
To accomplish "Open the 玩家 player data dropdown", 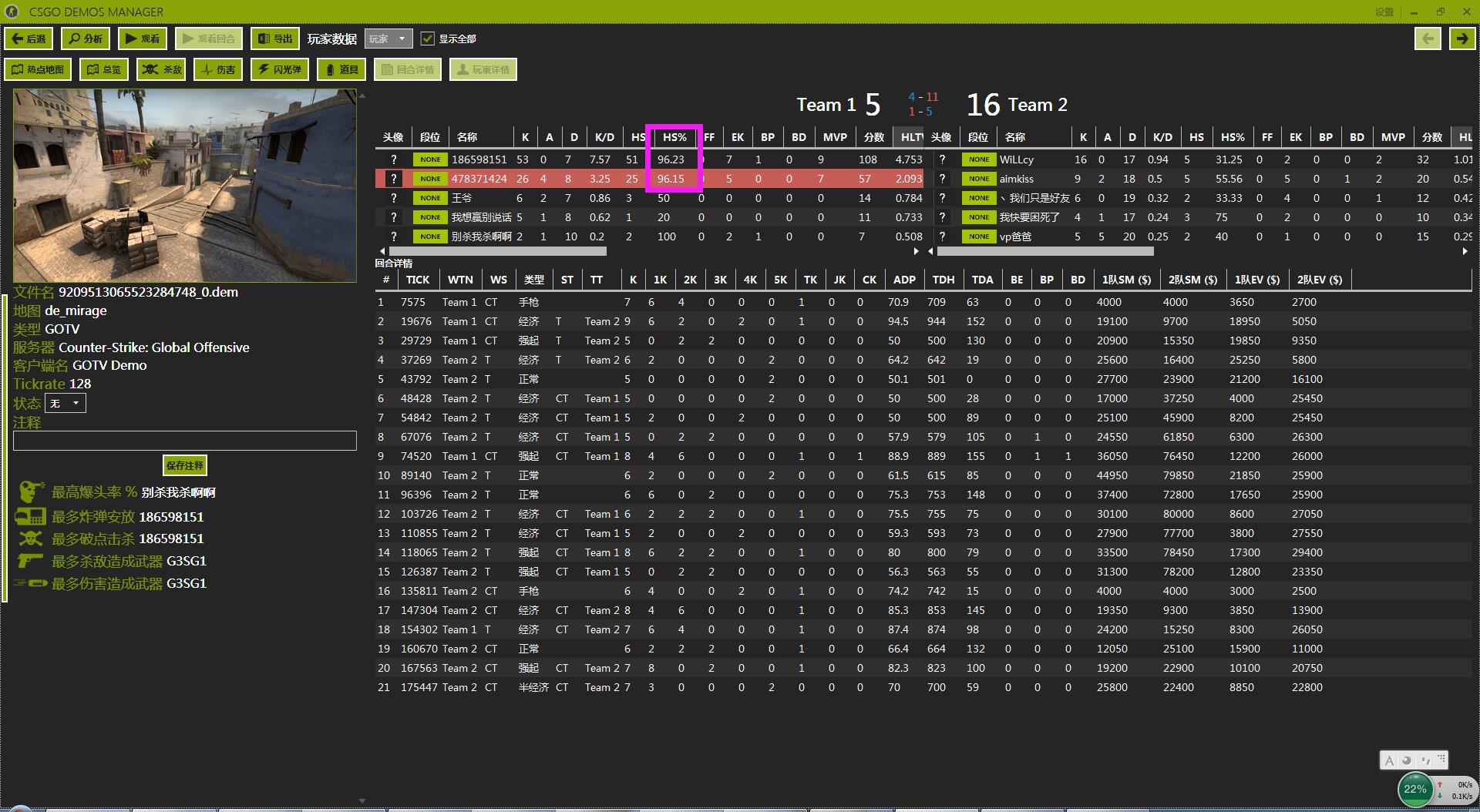I will [388, 39].
